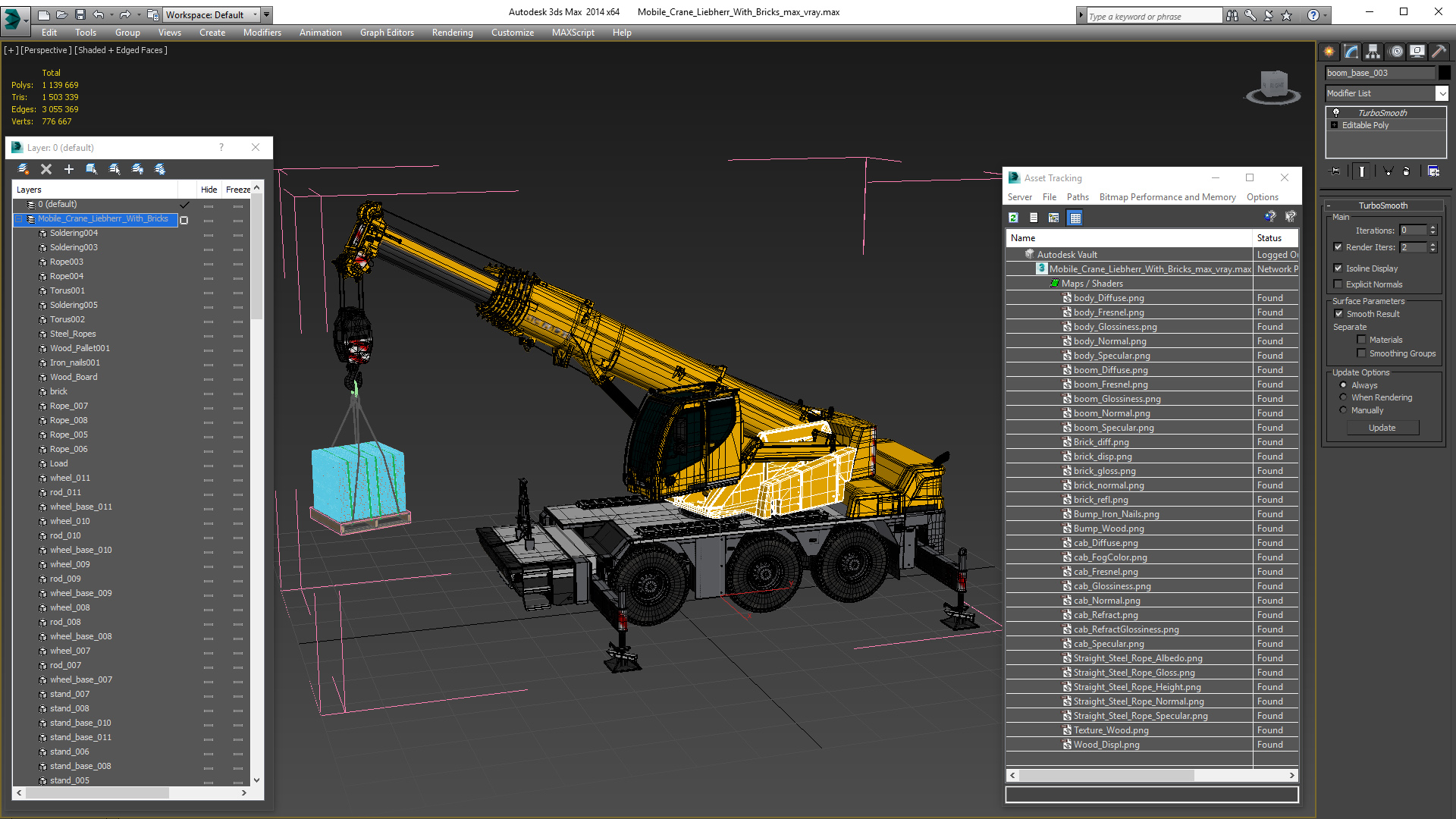Click the object name field boom_base_003

pos(1380,73)
